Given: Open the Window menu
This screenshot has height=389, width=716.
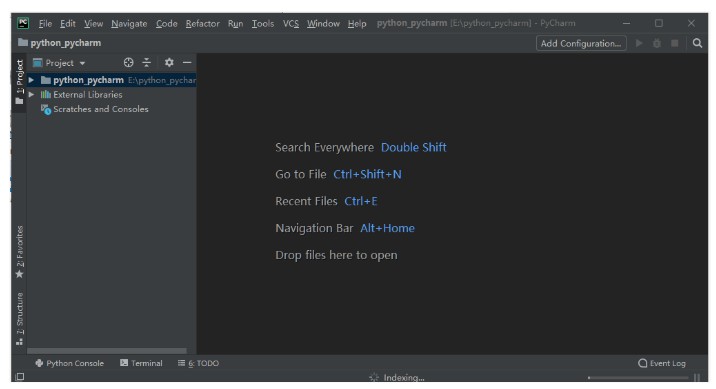Looking at the screenshot, I should pyautogui.click(x=323, y=23).
